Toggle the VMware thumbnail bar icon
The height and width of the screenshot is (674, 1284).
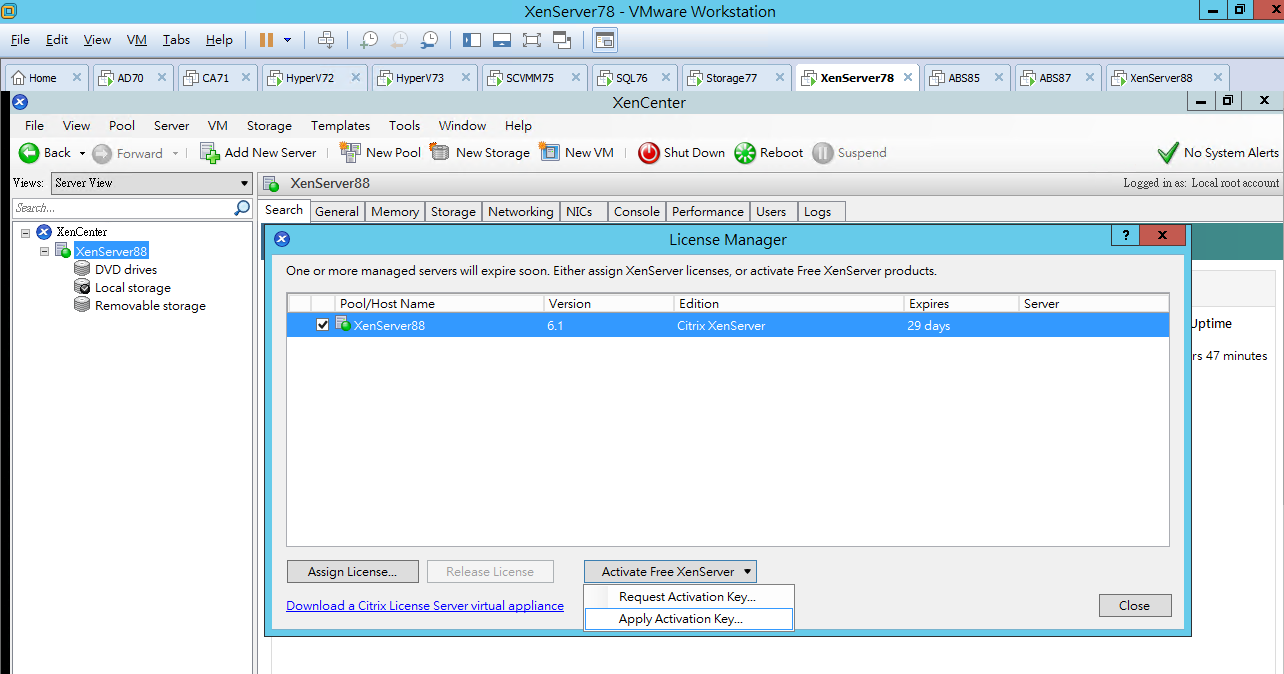502,40
